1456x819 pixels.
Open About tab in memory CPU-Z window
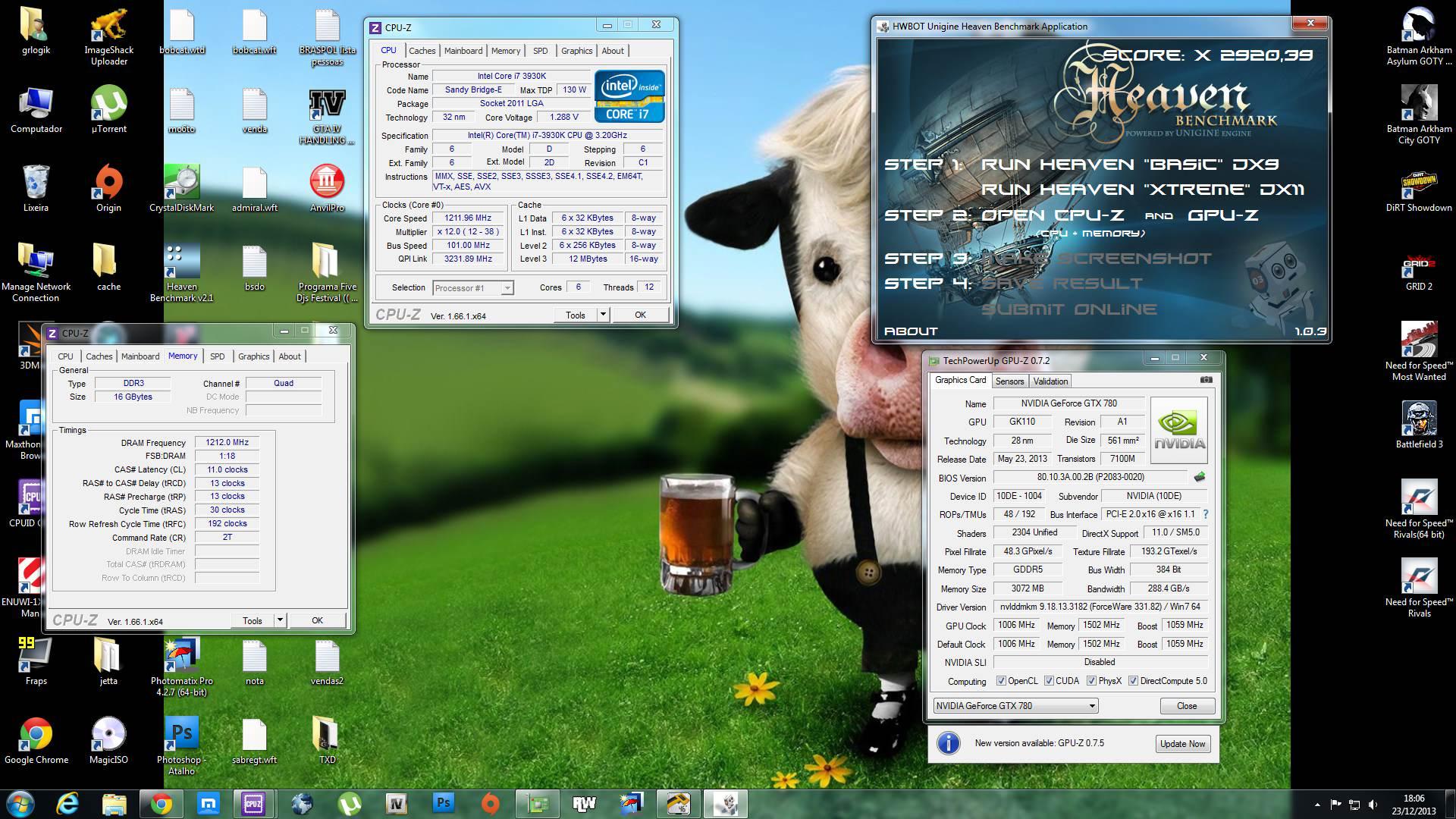pyautogui.click(x=290, y=356)
